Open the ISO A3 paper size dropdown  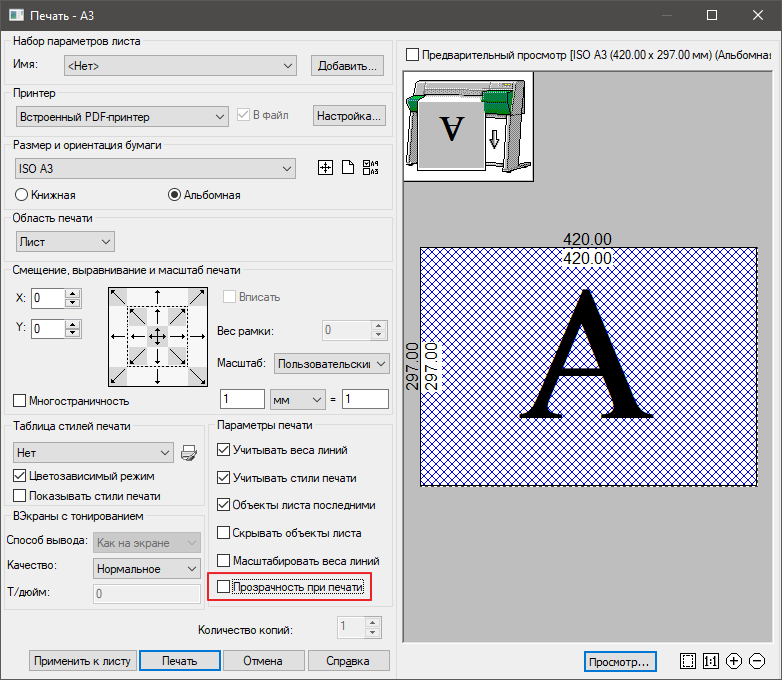coord(156,169)
